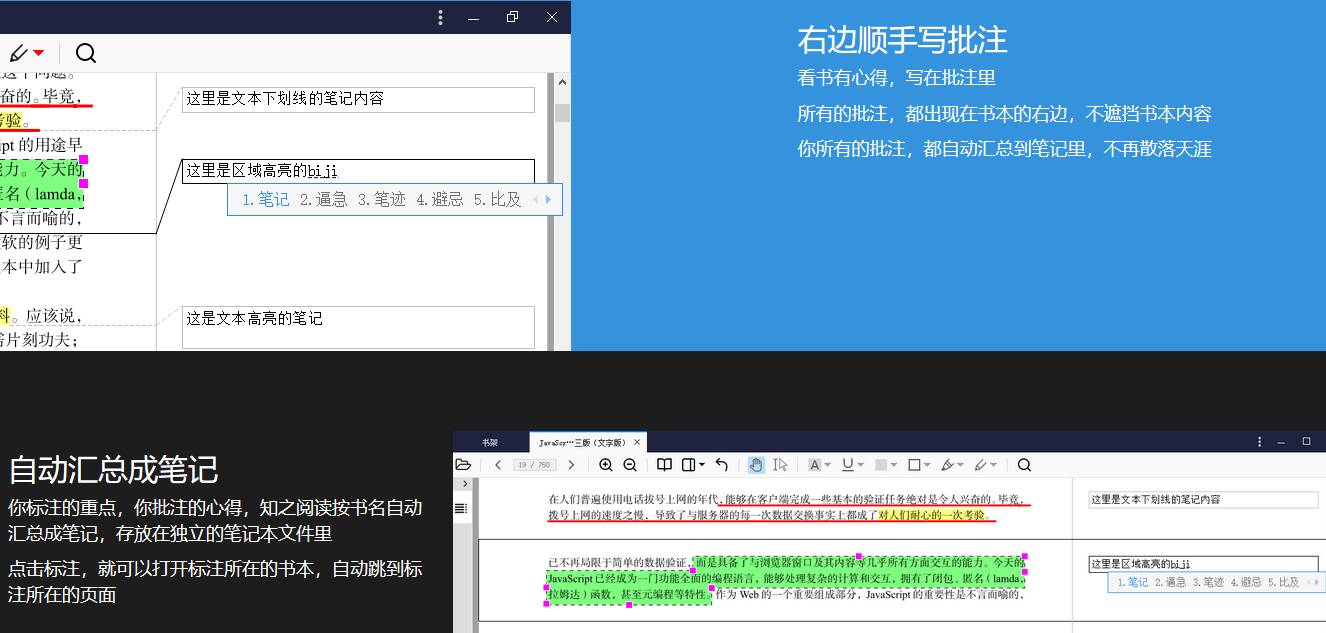Switch to the 书架 tab
Image resolution: width=1326 pixels, height=633 pixels.
pyautogui.click(x=490, y=442)
